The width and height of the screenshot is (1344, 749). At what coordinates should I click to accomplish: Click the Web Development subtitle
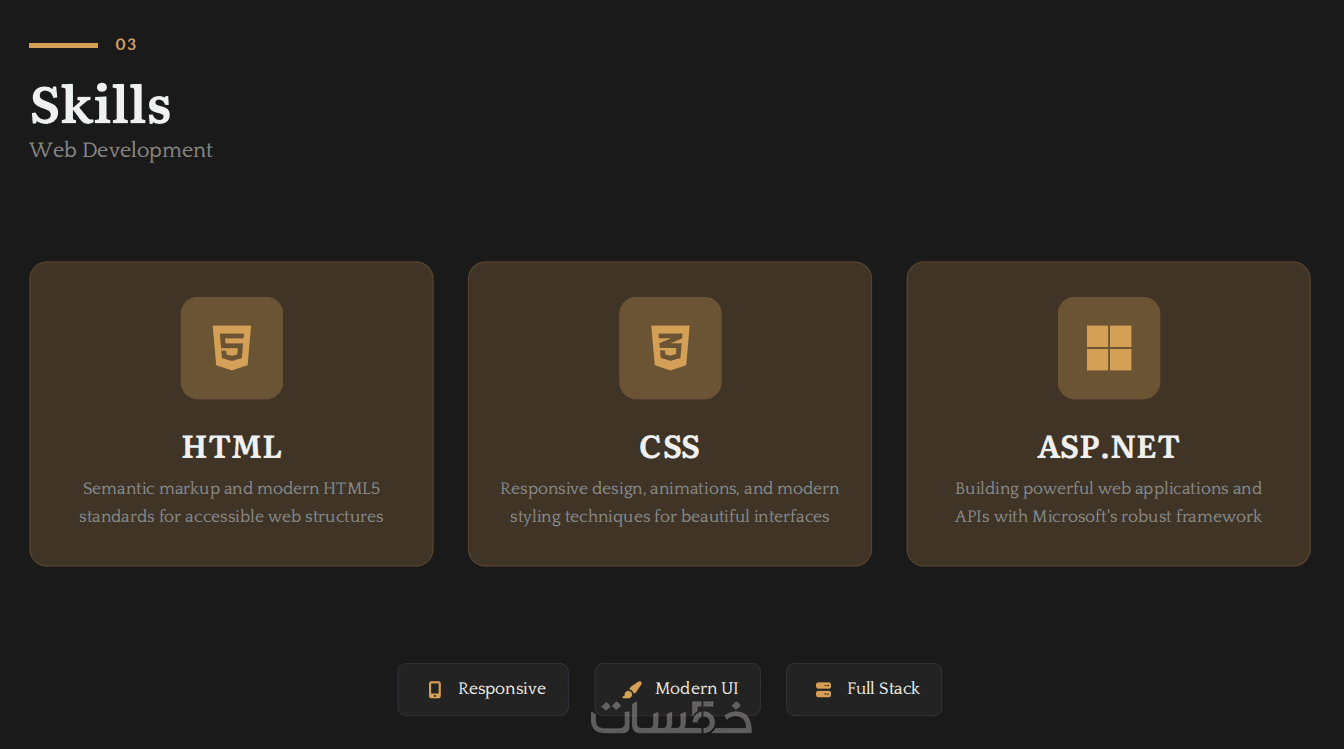pyautogui.click(x=121, y=150)
